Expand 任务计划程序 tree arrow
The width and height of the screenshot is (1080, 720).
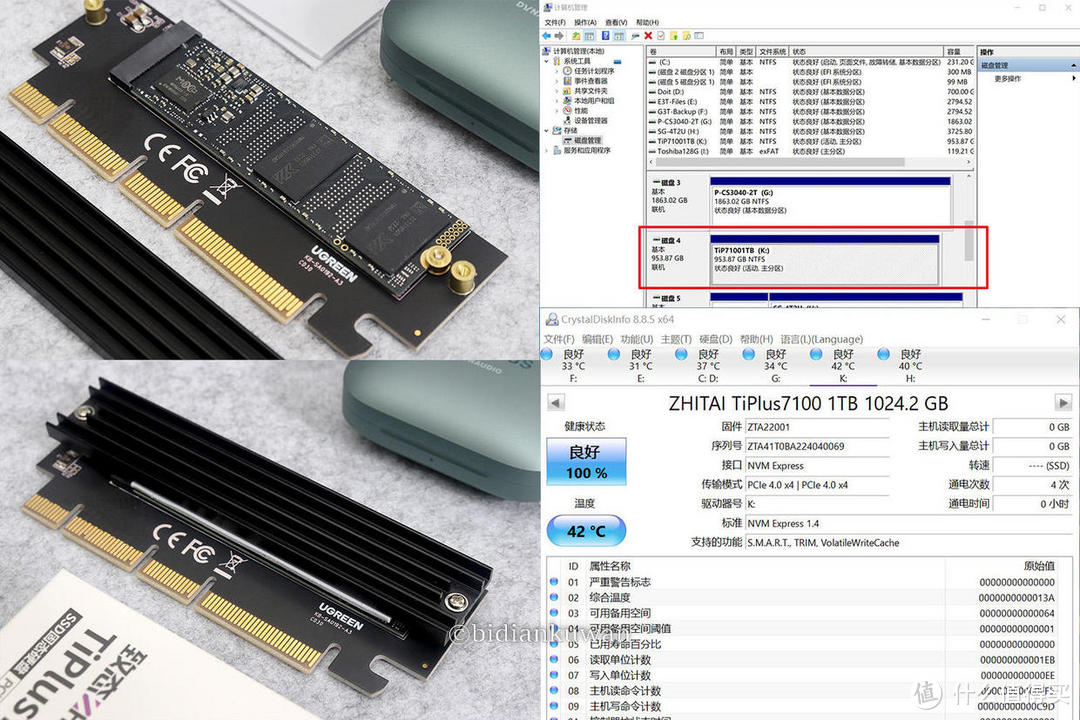click(x=557, y=71)
